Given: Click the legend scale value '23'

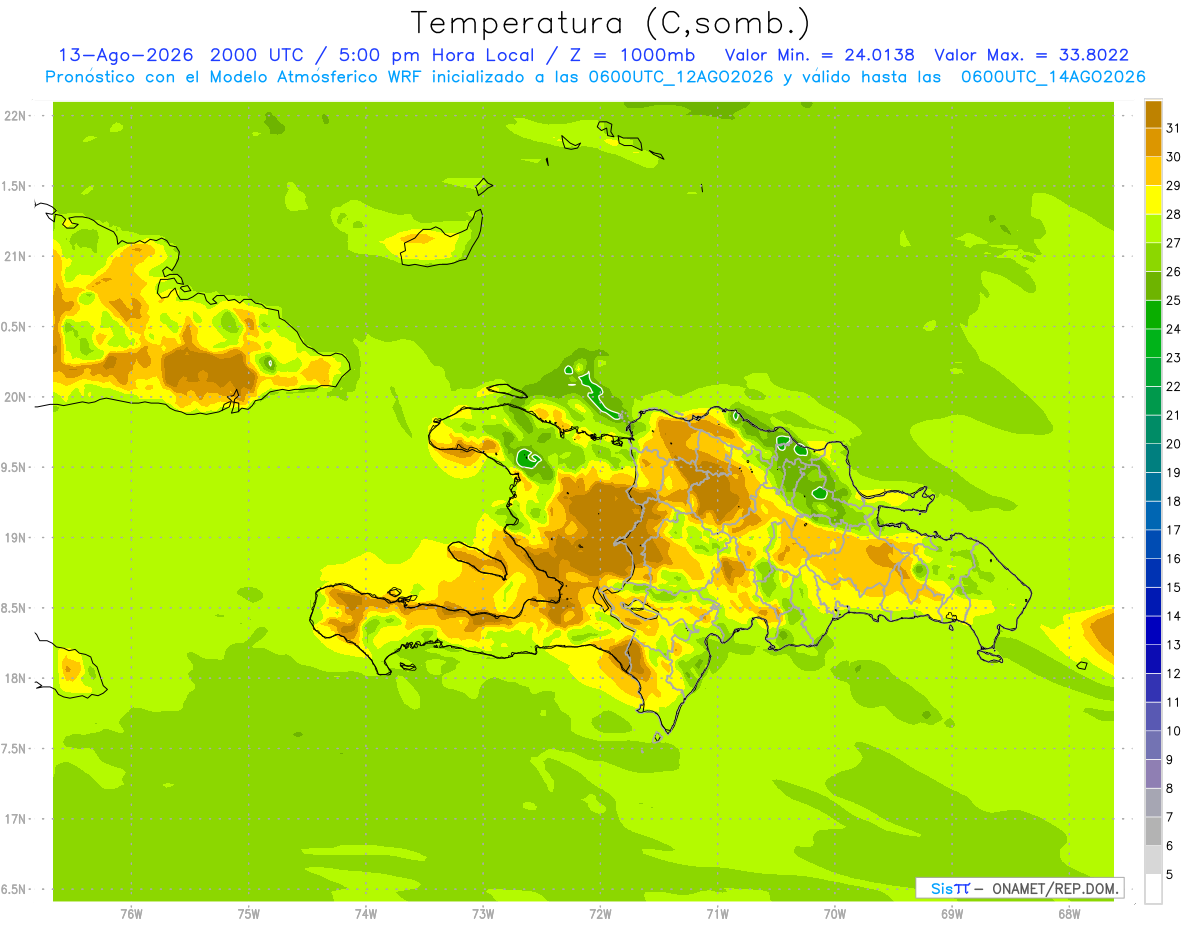Looking at the screenshot, I should [1174, 358].
